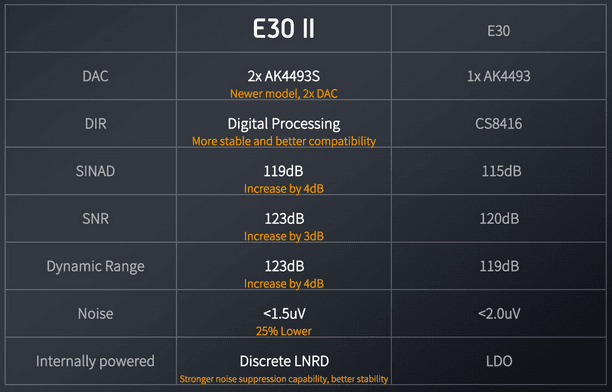Click the <1.5uV noise value
The image size is (612, 392).
coord(284,314)
